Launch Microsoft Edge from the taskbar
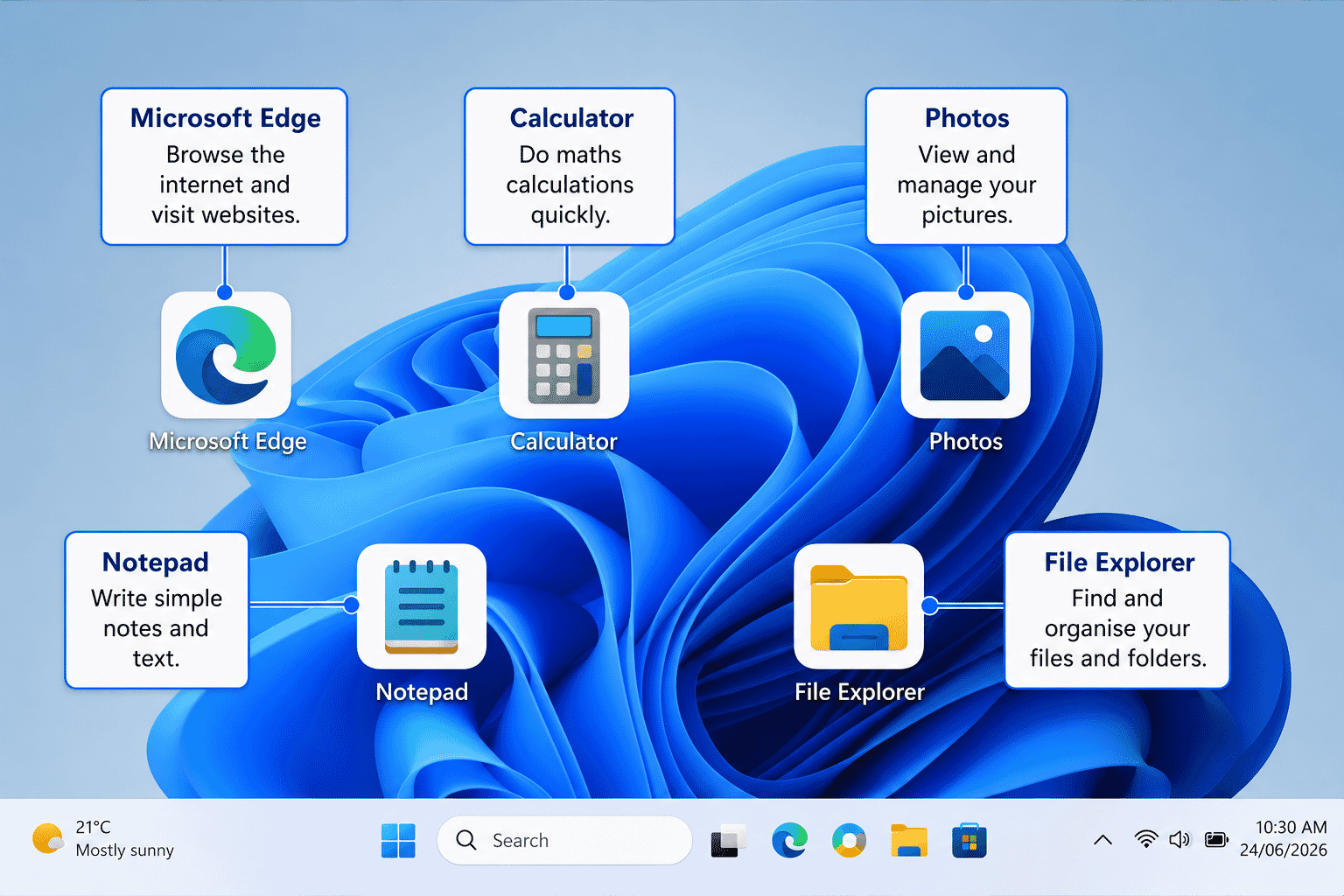 (x=789, y=841)
